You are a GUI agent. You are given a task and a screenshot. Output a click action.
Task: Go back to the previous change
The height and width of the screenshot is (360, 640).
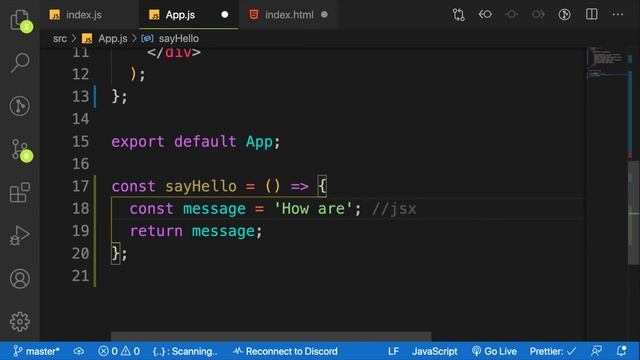tap(485, 15)
